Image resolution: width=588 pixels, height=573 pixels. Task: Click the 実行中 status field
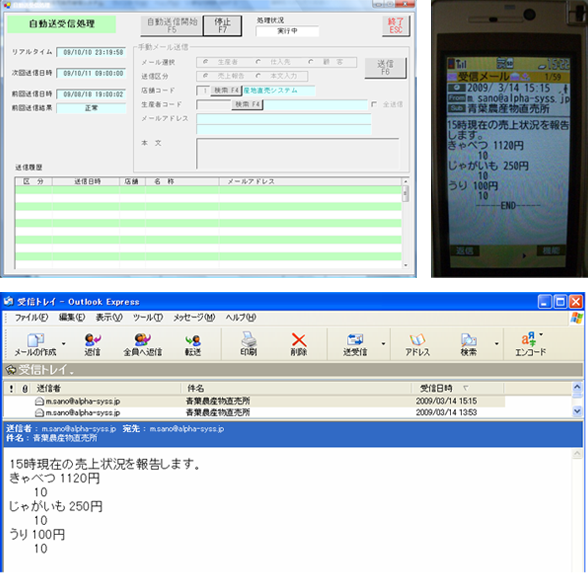[287, 31]
